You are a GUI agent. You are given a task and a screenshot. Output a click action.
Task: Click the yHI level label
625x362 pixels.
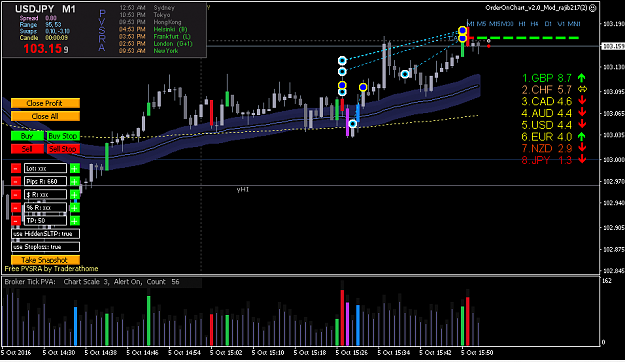[x=243, y=190]
